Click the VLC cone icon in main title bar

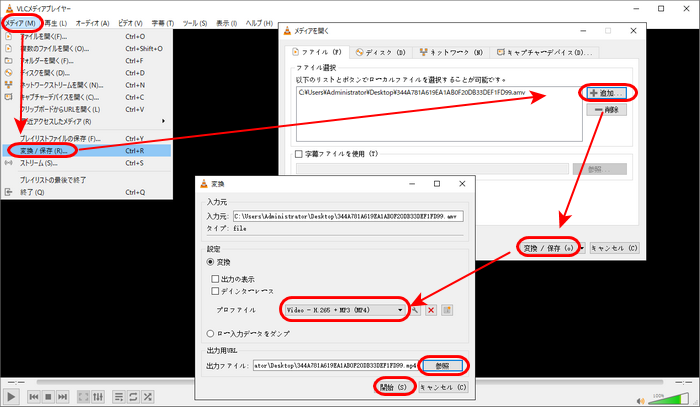coord(9,8)
